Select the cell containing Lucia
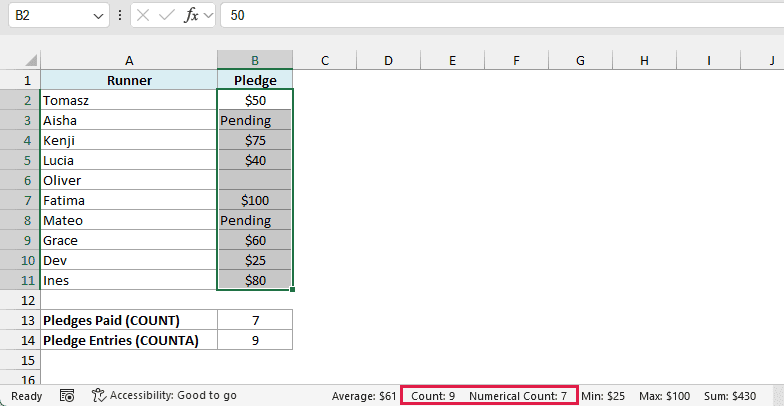Image resolution: width=784 pixels, height=406 pixels. (x=129, y=160)
